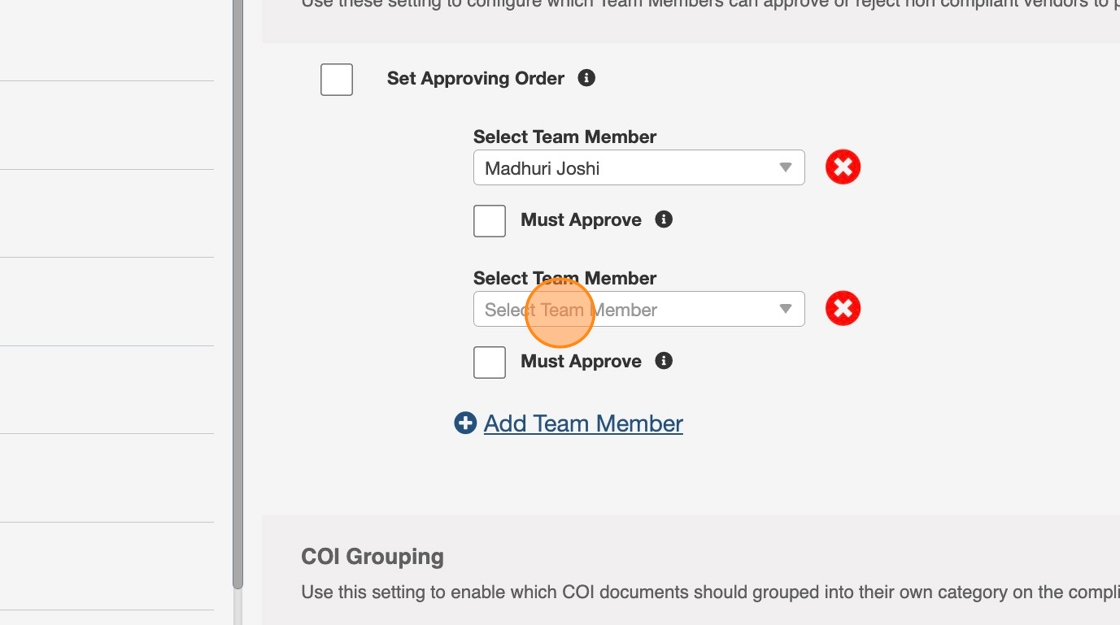Click Must Approve label below Madhuri Joshi

pos(581,220)
